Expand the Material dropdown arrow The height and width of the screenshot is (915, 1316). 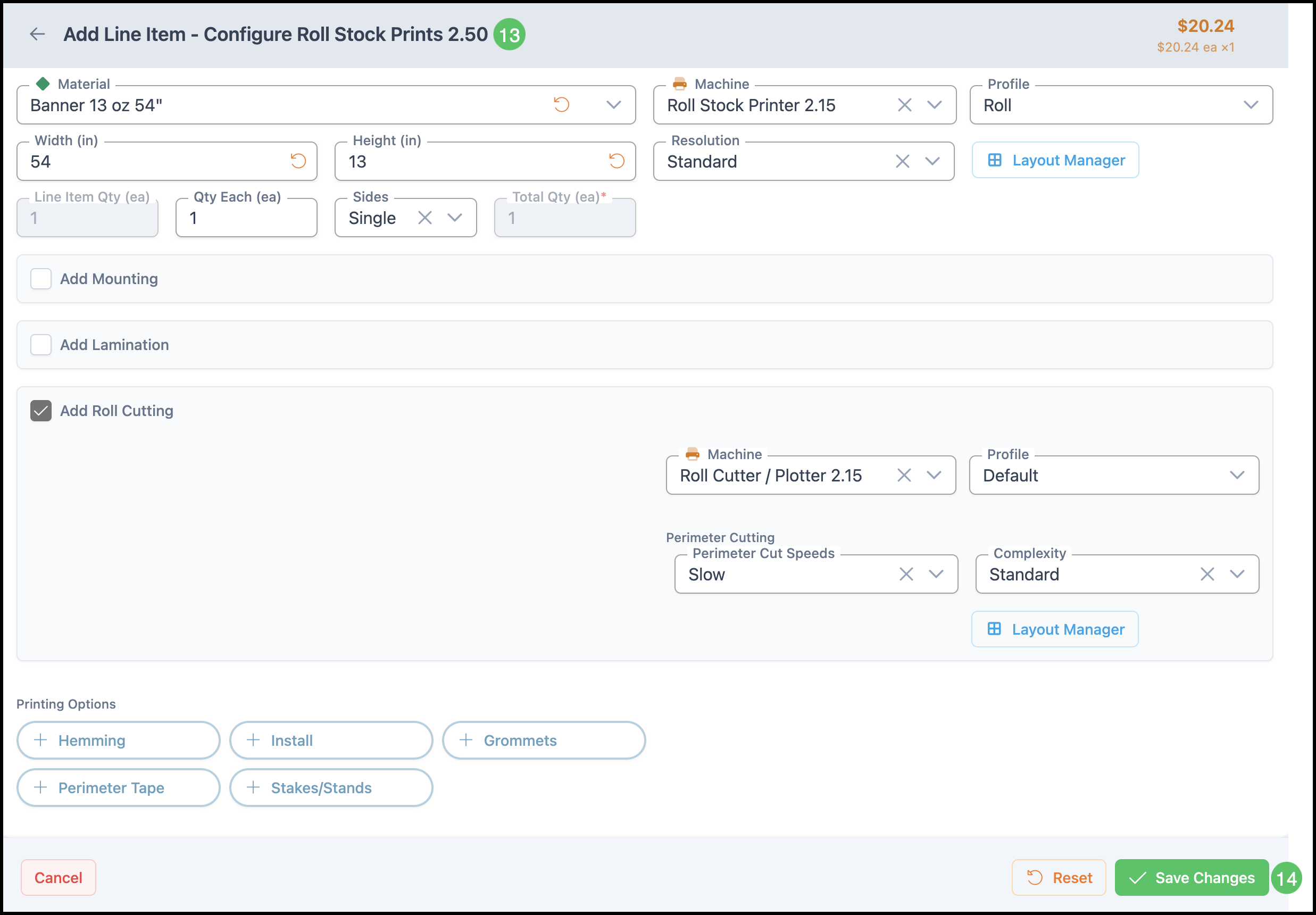pos(613,105)
